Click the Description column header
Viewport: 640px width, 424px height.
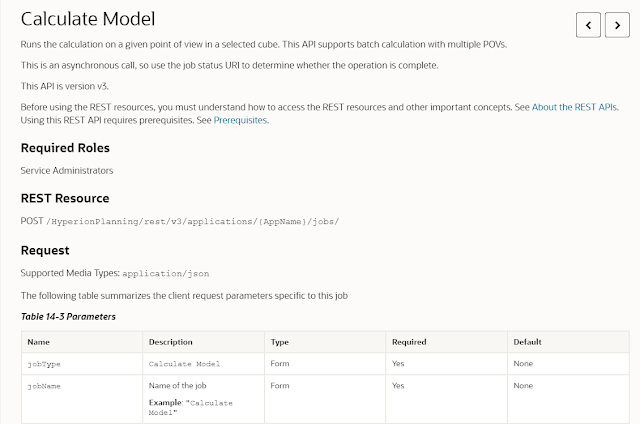[170, 342]
